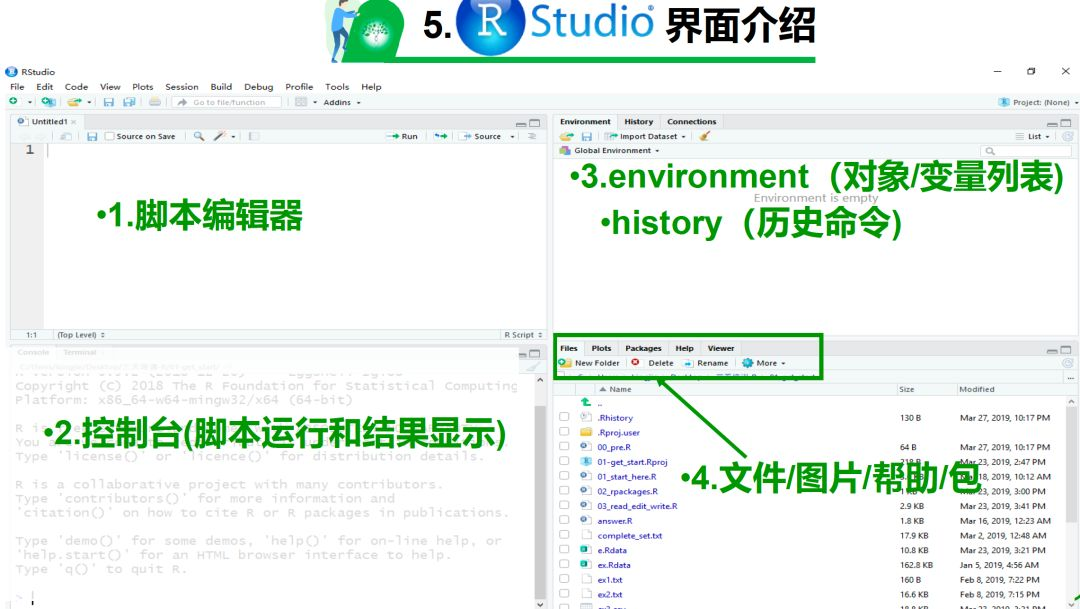
Task: Open the Code menu
Action: 76,87
